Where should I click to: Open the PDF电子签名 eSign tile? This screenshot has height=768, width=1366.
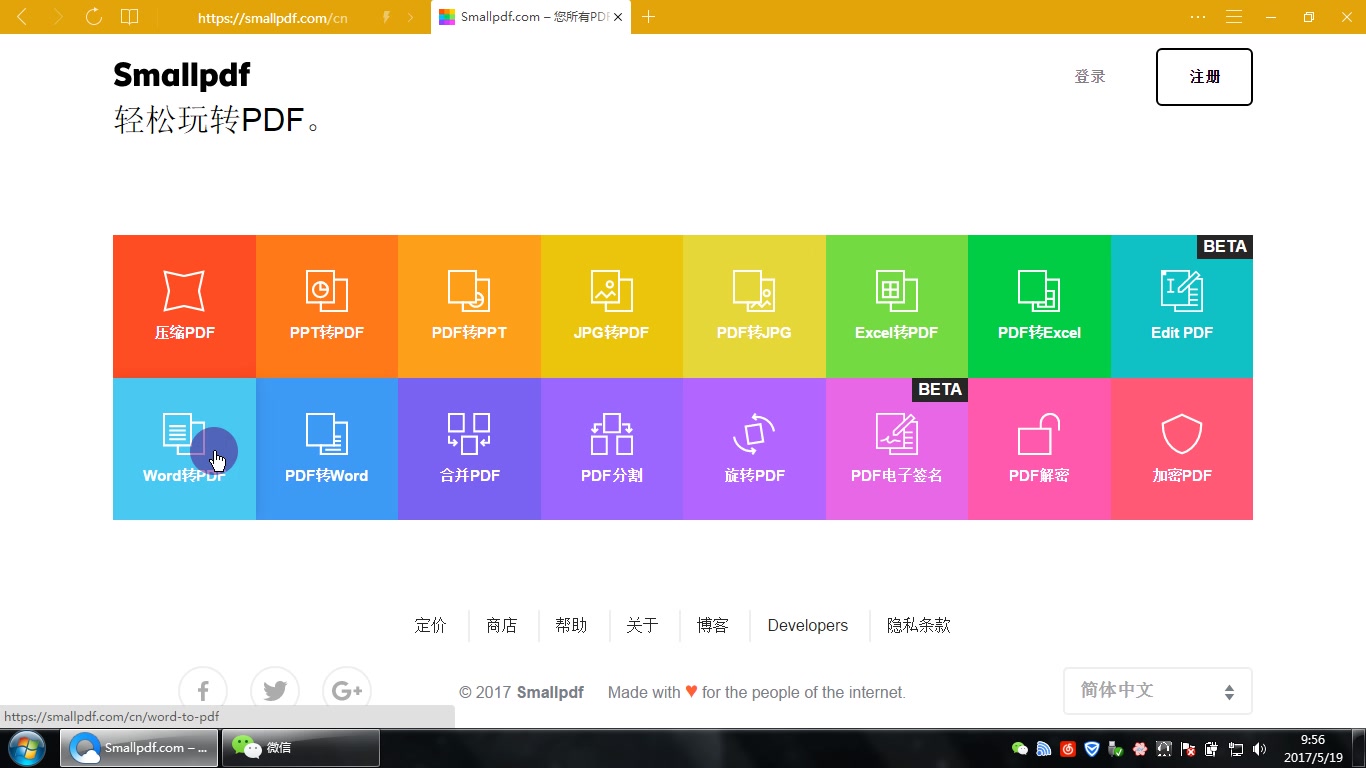pyautogui.click(x=897, y=449)
